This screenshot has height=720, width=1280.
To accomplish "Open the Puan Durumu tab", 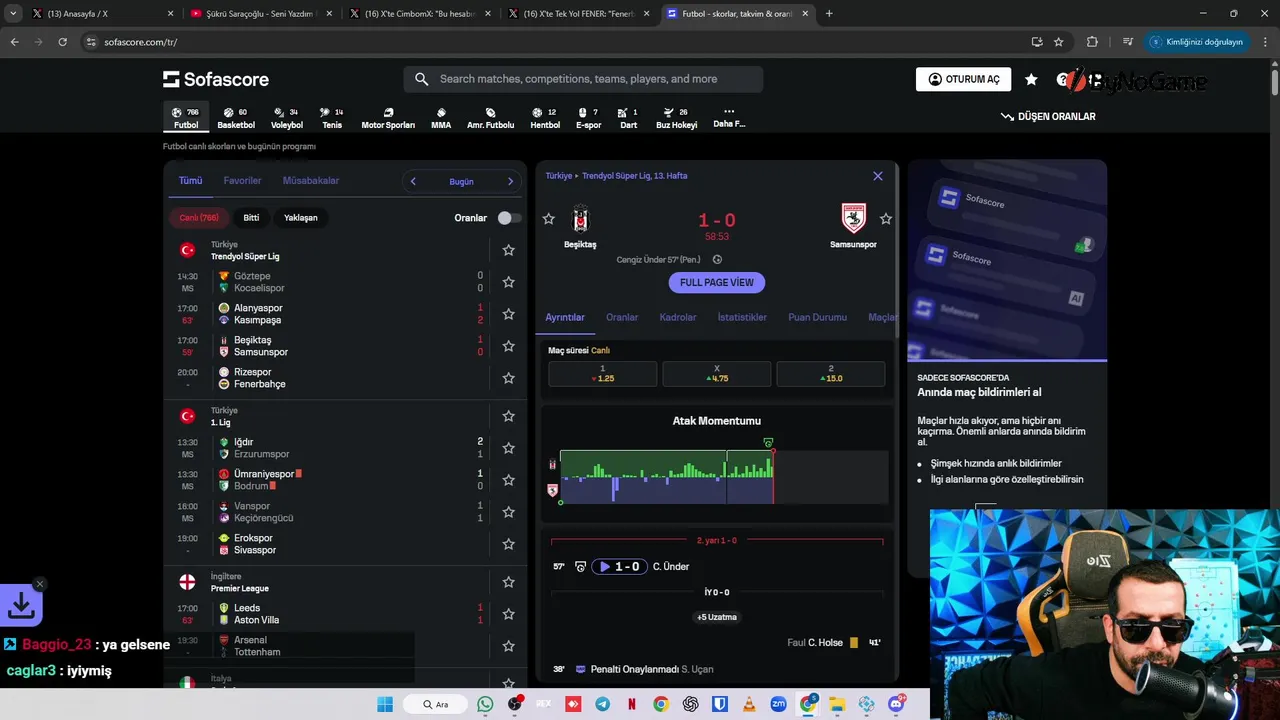I will [817, 317].
